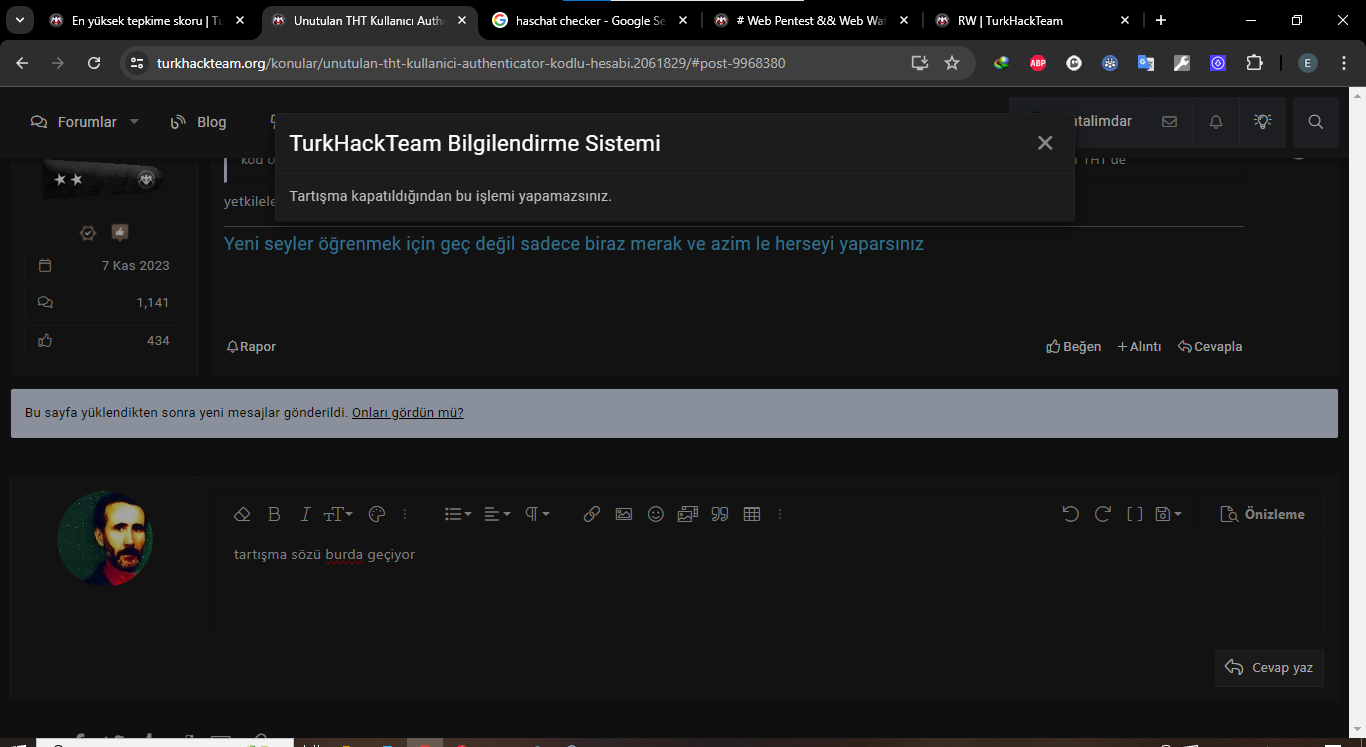This screenshot has width=1366, height=747.
Task: Insert an image into reply
Action: pos(624,514)
